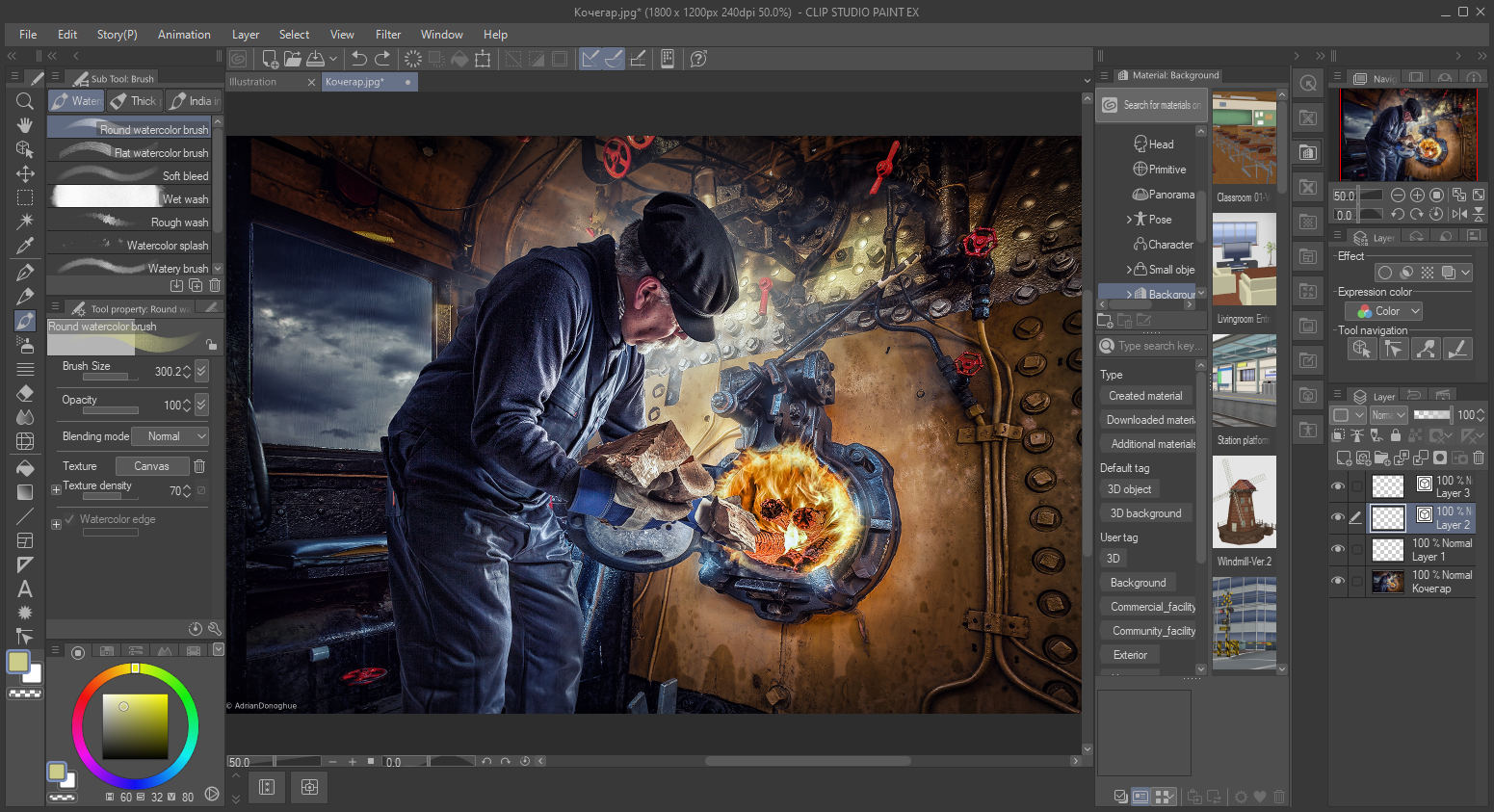1494x812 pixels.
Task: Toggle the lock box on Layer 1
Action: (1356, 549)
